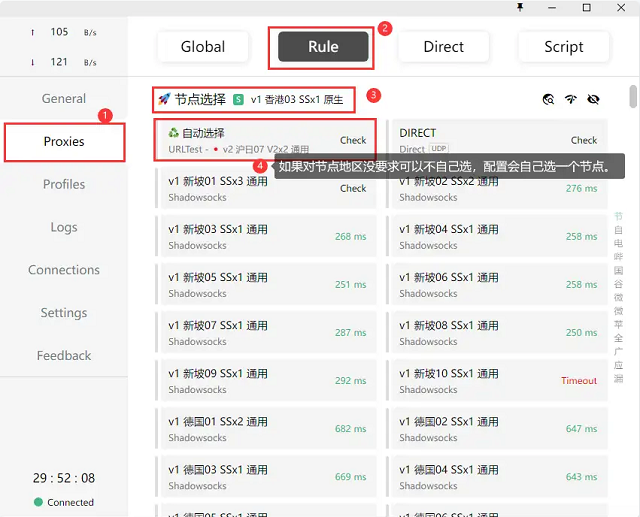Click Check on the 自动选择 card
This screenshot has width=640, height=517.
pos(353,140)
